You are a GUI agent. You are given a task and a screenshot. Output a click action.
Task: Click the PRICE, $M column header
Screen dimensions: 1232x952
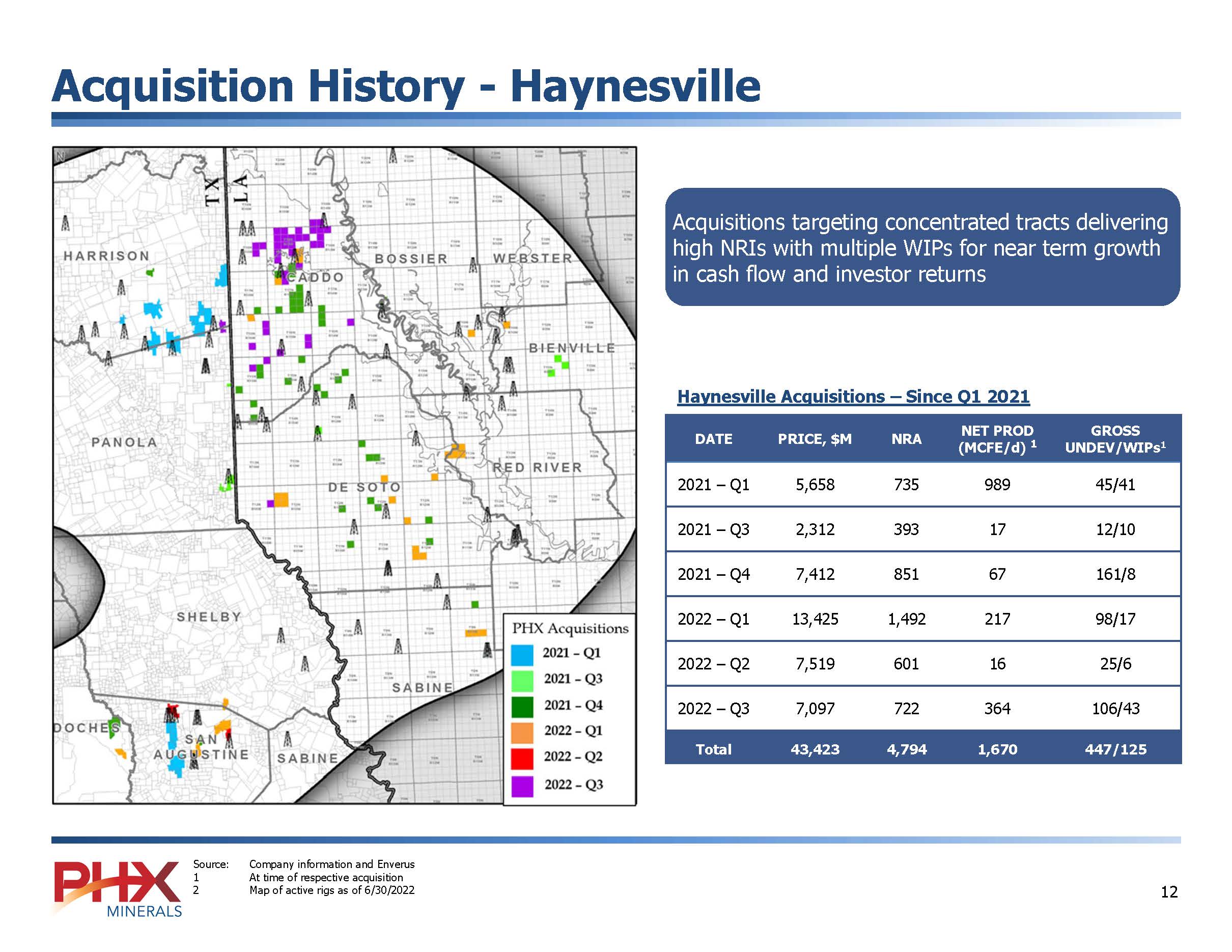(815, 439)
